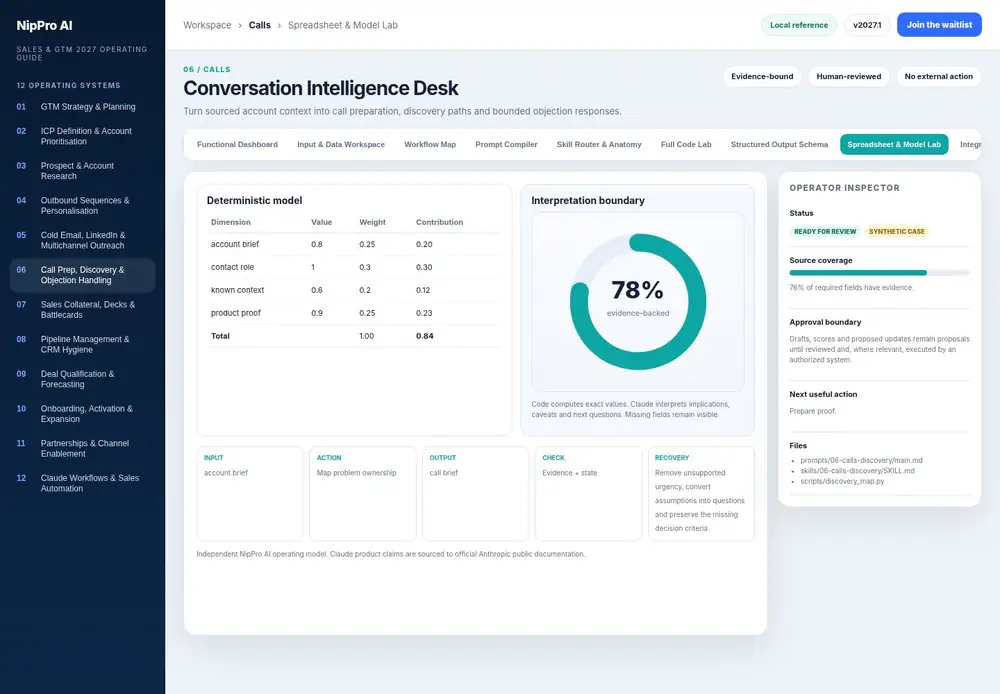The height and width of the screenshot is (694, 1000).
Task: Go to Prospect & Account Research
Action: pos(82,170)
